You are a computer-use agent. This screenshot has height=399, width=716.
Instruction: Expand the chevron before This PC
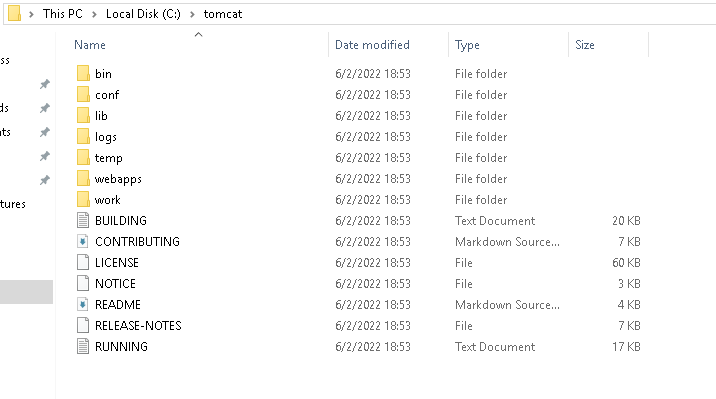(32, 14)
